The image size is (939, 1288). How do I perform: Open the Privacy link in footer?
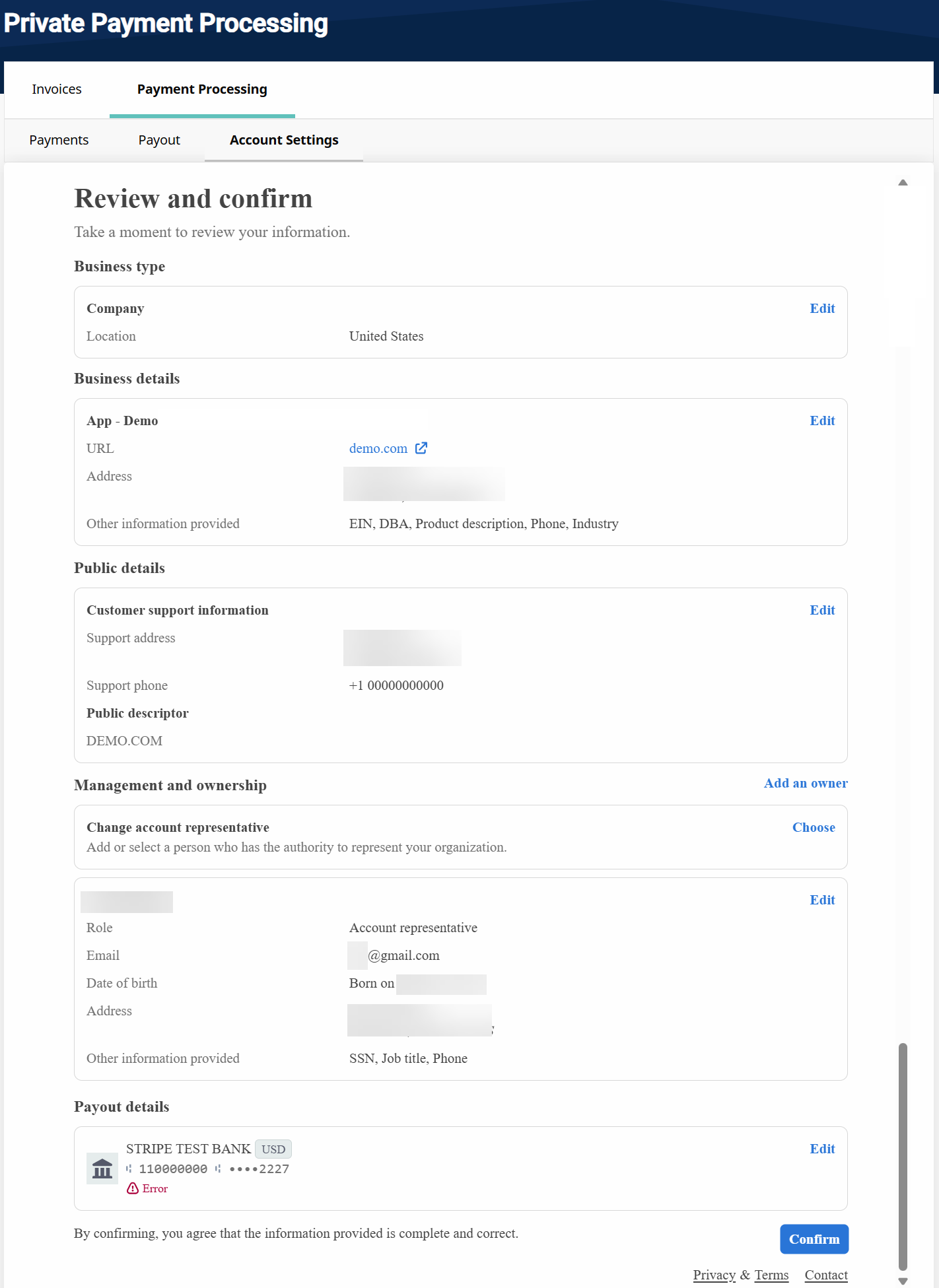714,1275
